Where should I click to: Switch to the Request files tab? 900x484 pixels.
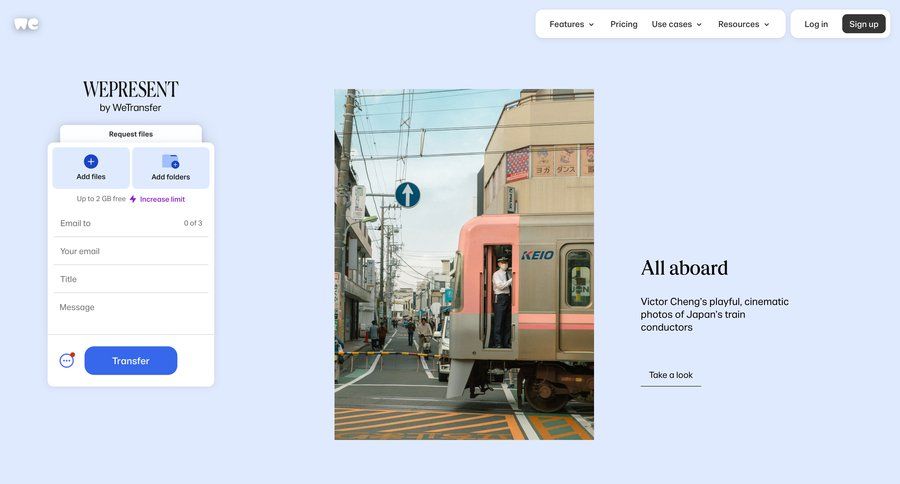[131, 134]
